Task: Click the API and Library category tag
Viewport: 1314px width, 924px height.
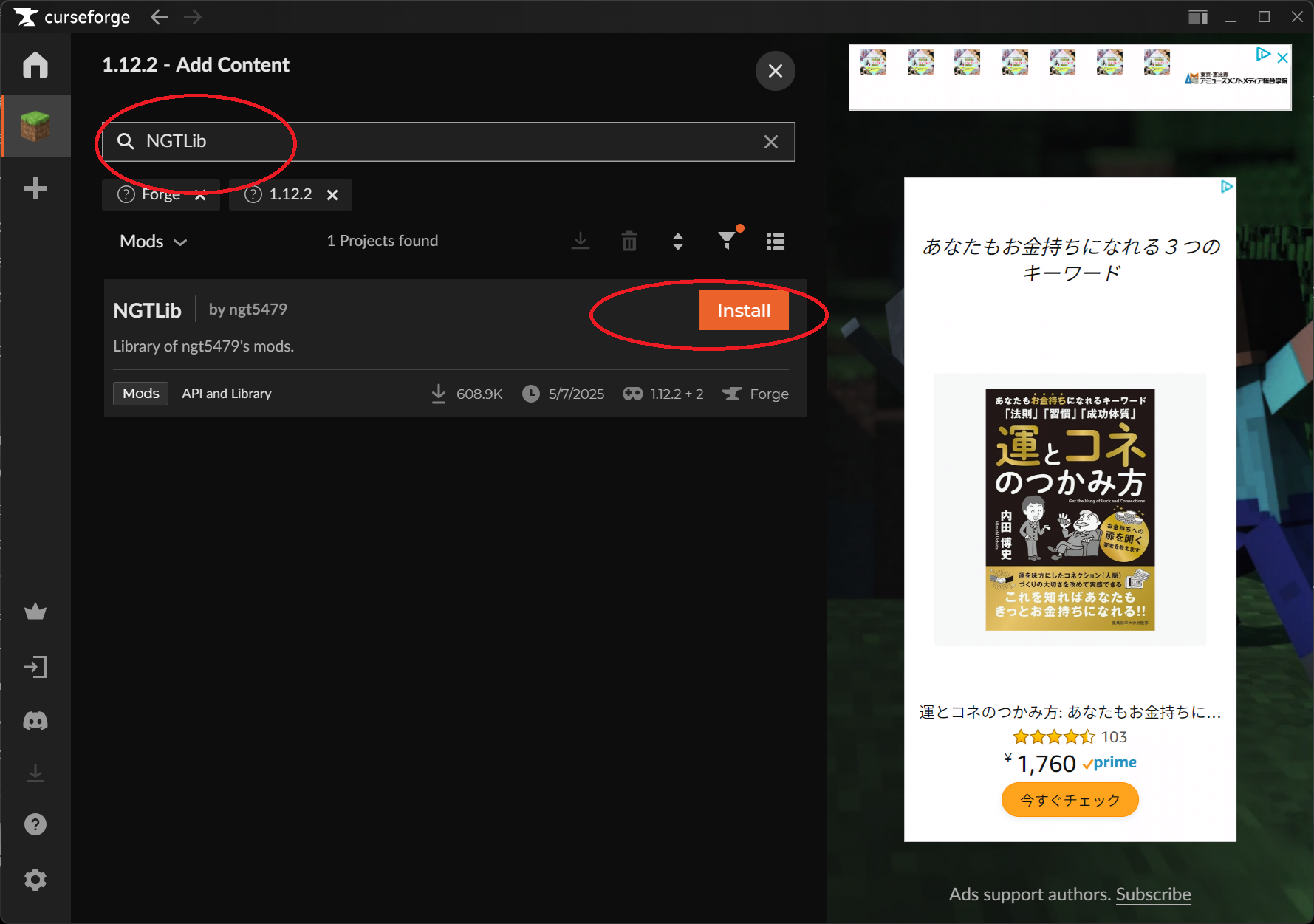Action: pyautogui.click(x=227, y=394)
